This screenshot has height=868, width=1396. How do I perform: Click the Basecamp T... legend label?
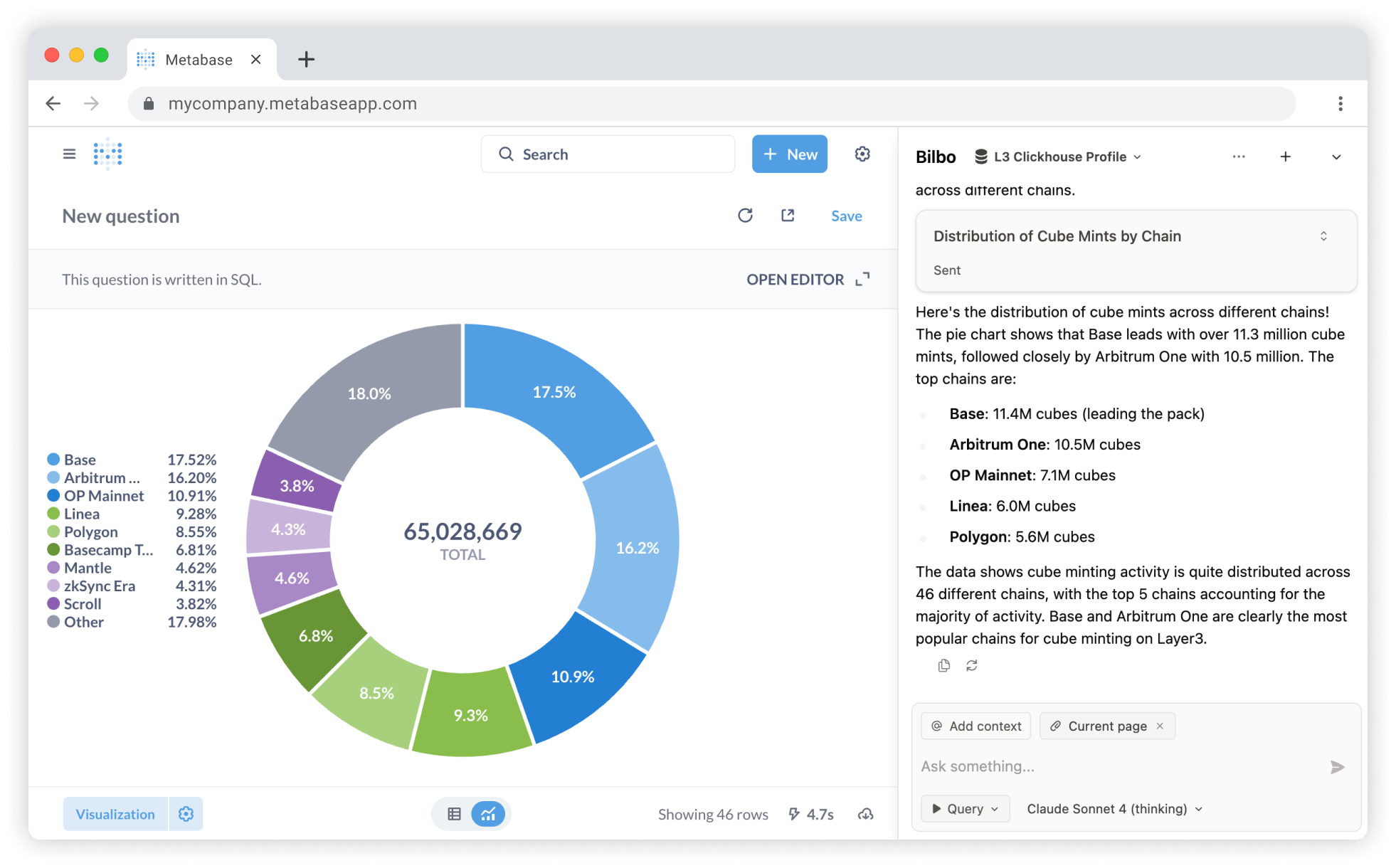pyautogui.click(x=108, y=550)
